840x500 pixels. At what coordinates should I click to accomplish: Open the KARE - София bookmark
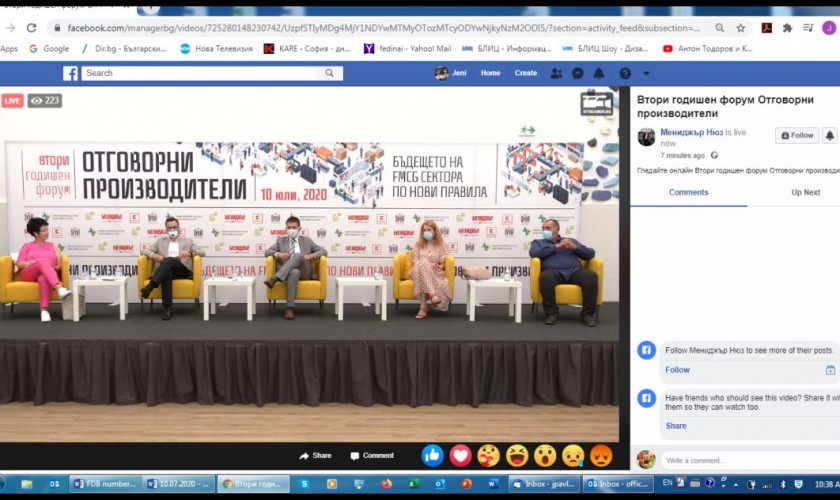307,49
